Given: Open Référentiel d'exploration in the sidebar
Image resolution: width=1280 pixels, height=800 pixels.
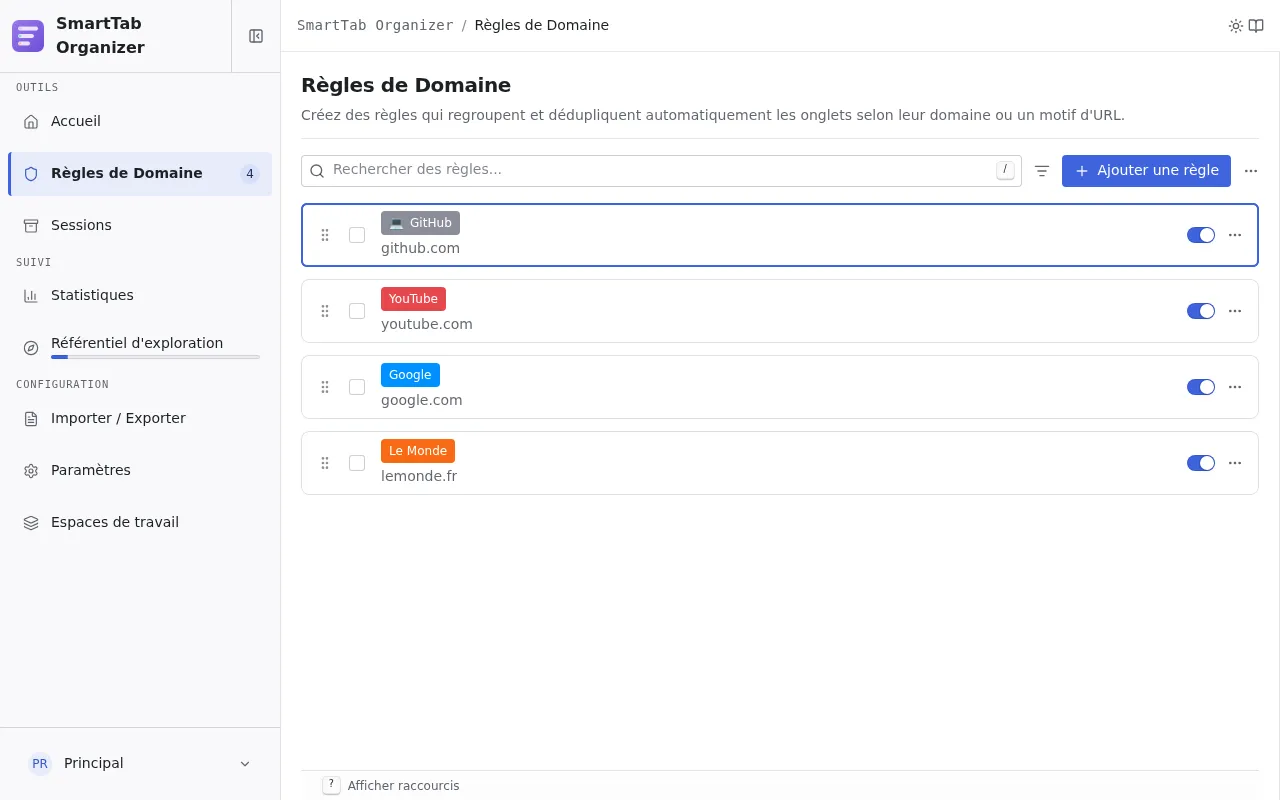Looking at the screenshot, I should (140, 348).
